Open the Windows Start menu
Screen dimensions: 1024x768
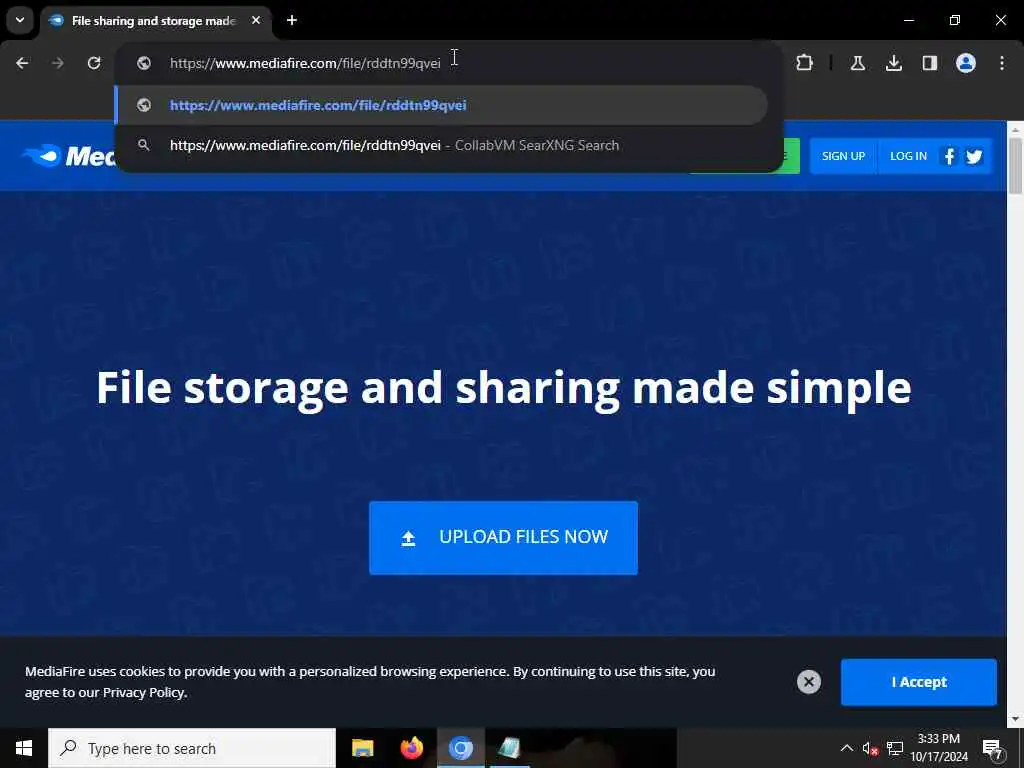point(24,748)
